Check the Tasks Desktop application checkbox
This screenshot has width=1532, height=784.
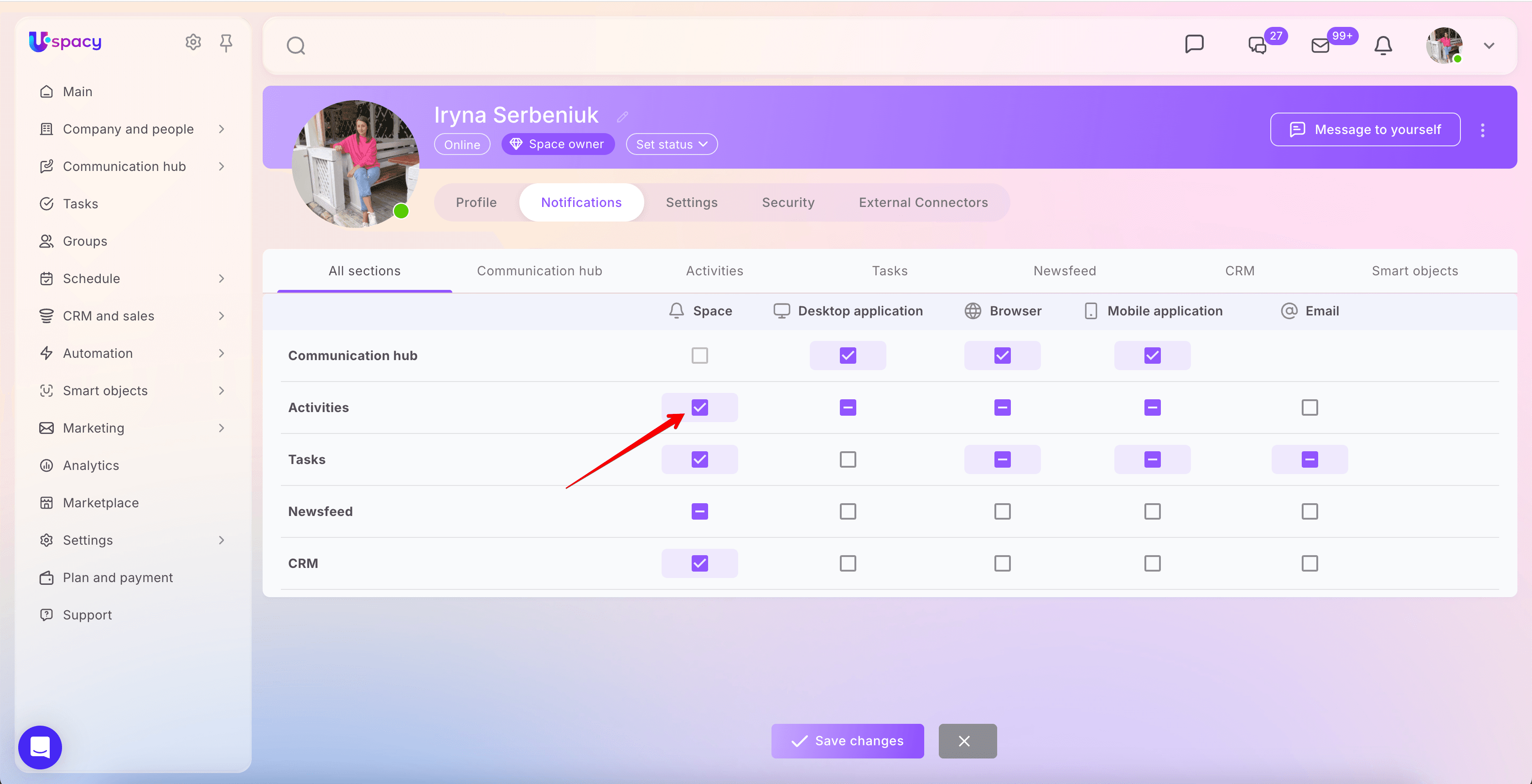click(848, 459)
